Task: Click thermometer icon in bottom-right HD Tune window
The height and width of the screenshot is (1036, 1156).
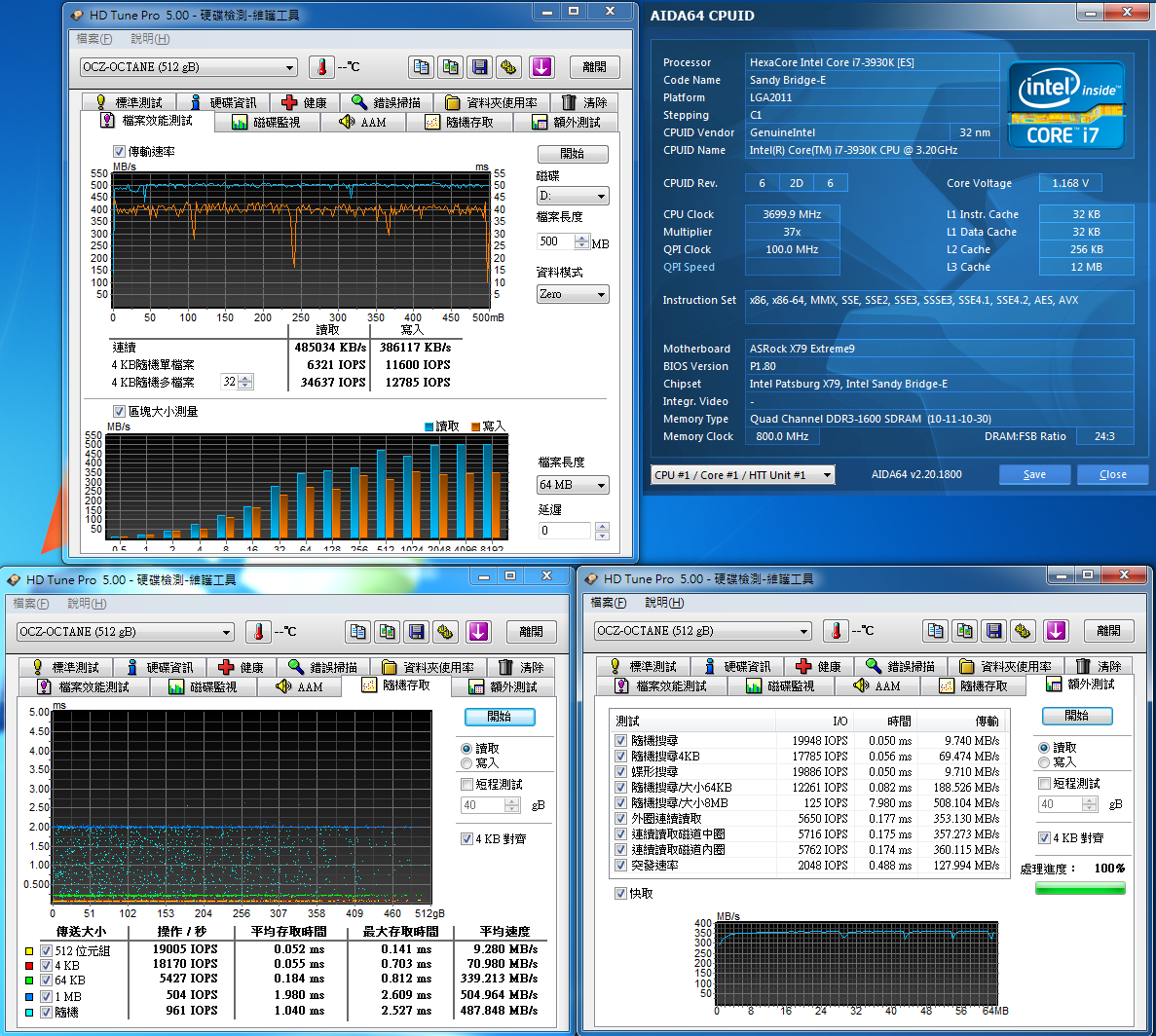Action: pyautogui.click(x=836, y=631)
